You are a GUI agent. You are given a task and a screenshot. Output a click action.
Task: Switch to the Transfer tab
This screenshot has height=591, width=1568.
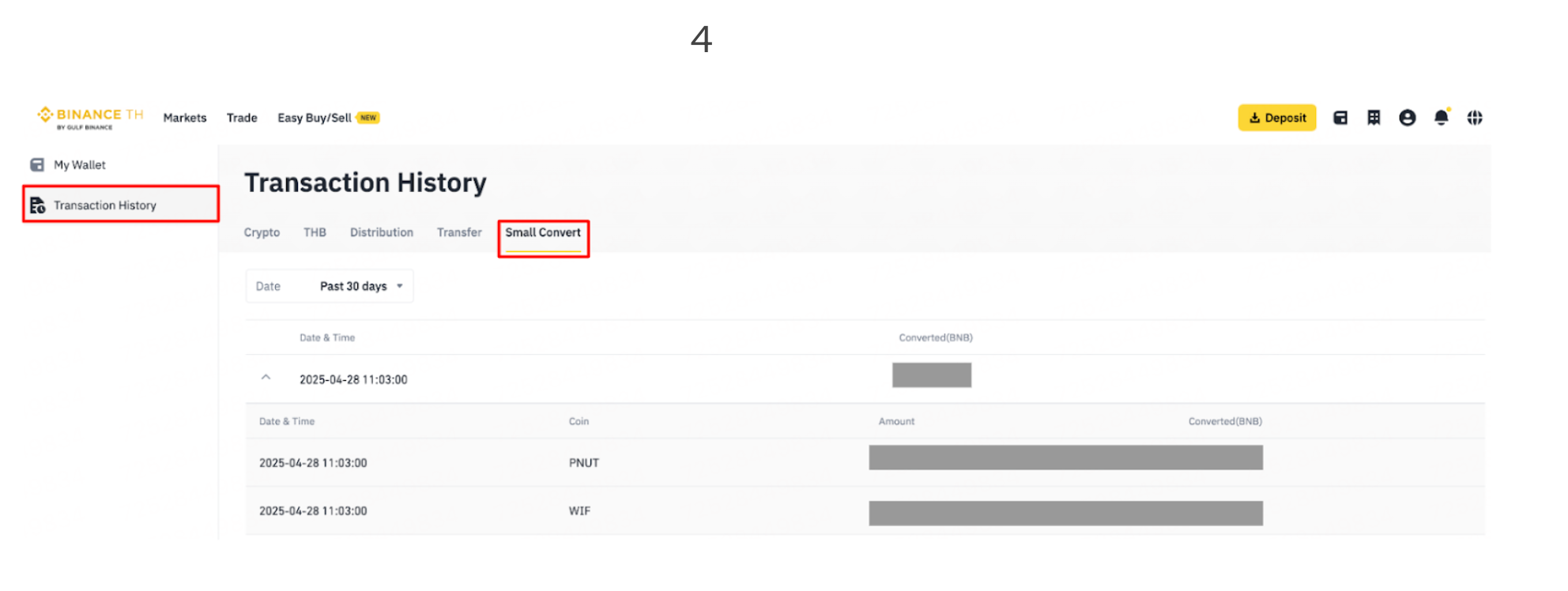459,232
